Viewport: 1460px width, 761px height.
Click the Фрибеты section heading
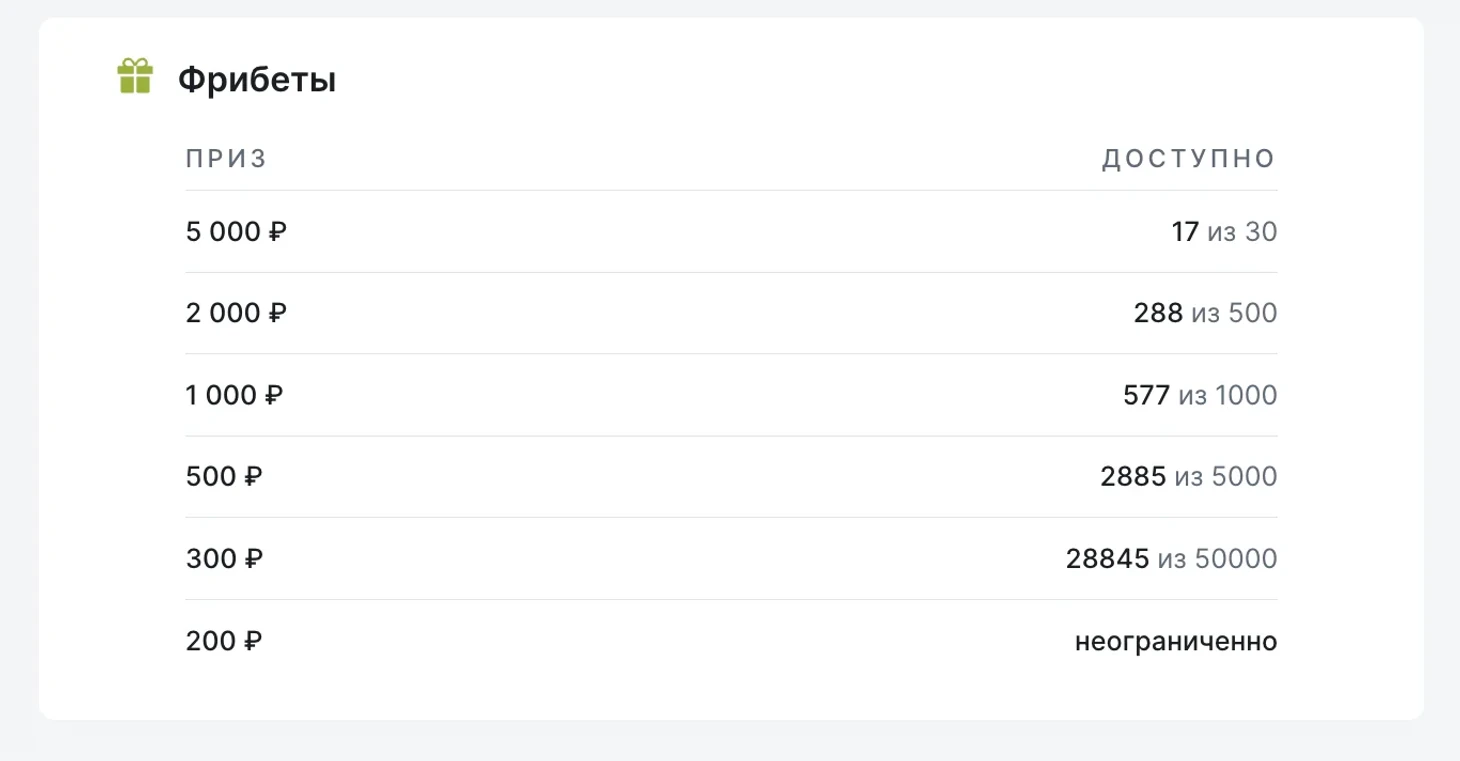point(257,80)
